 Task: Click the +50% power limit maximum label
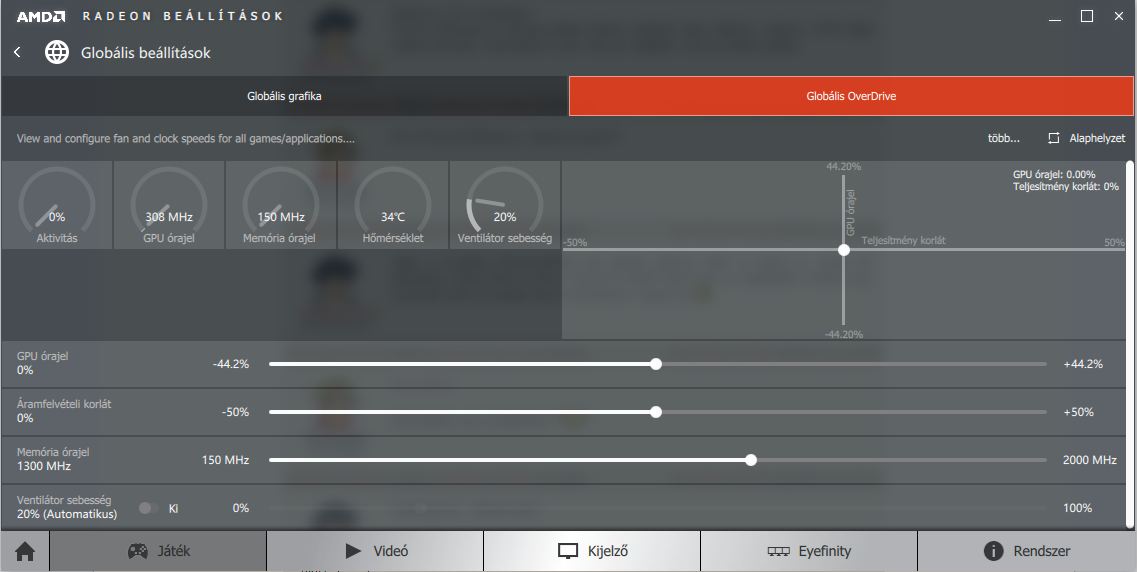tap(1078, 412)
